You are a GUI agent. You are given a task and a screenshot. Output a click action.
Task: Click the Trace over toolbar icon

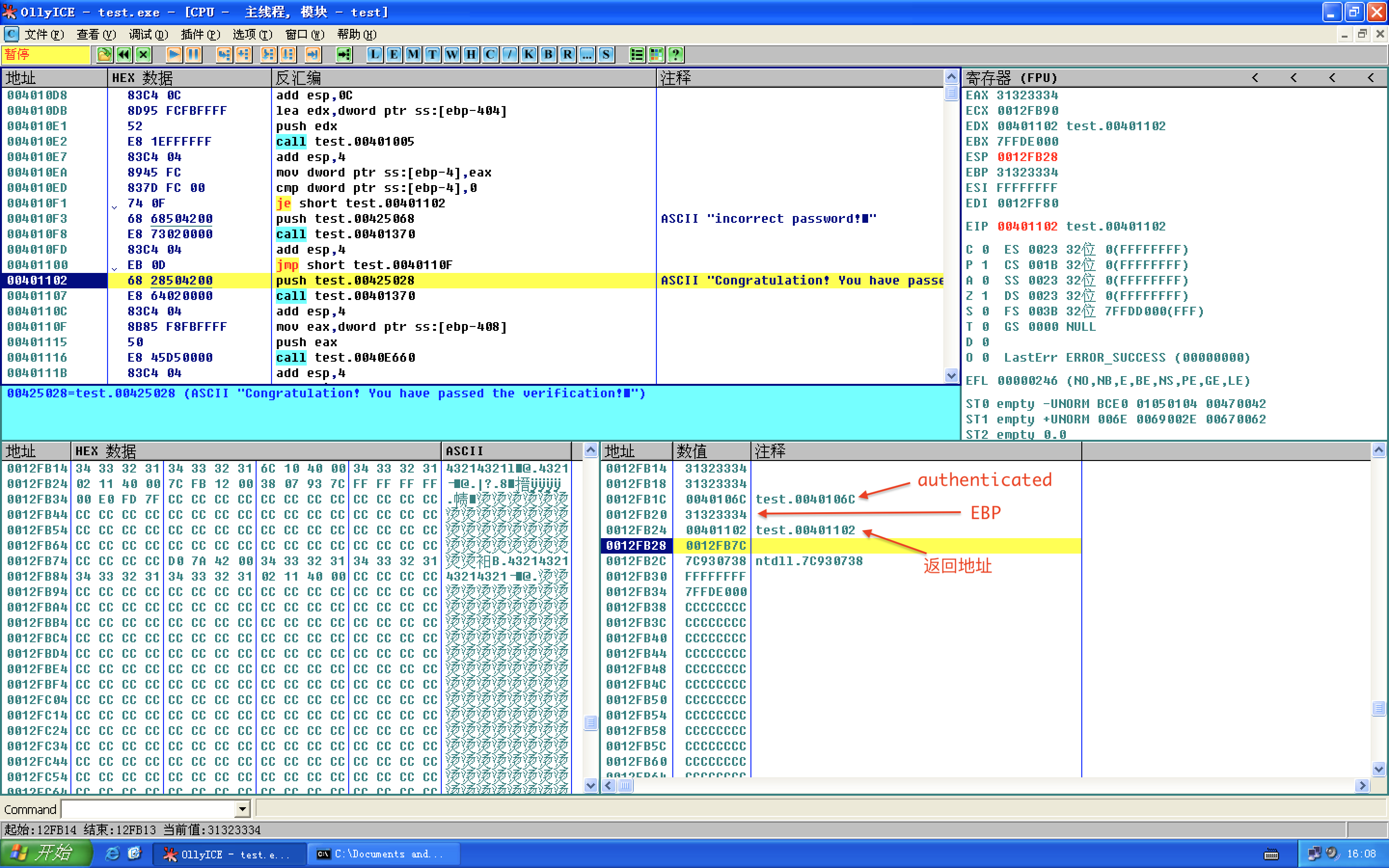(x=287, y=54)
